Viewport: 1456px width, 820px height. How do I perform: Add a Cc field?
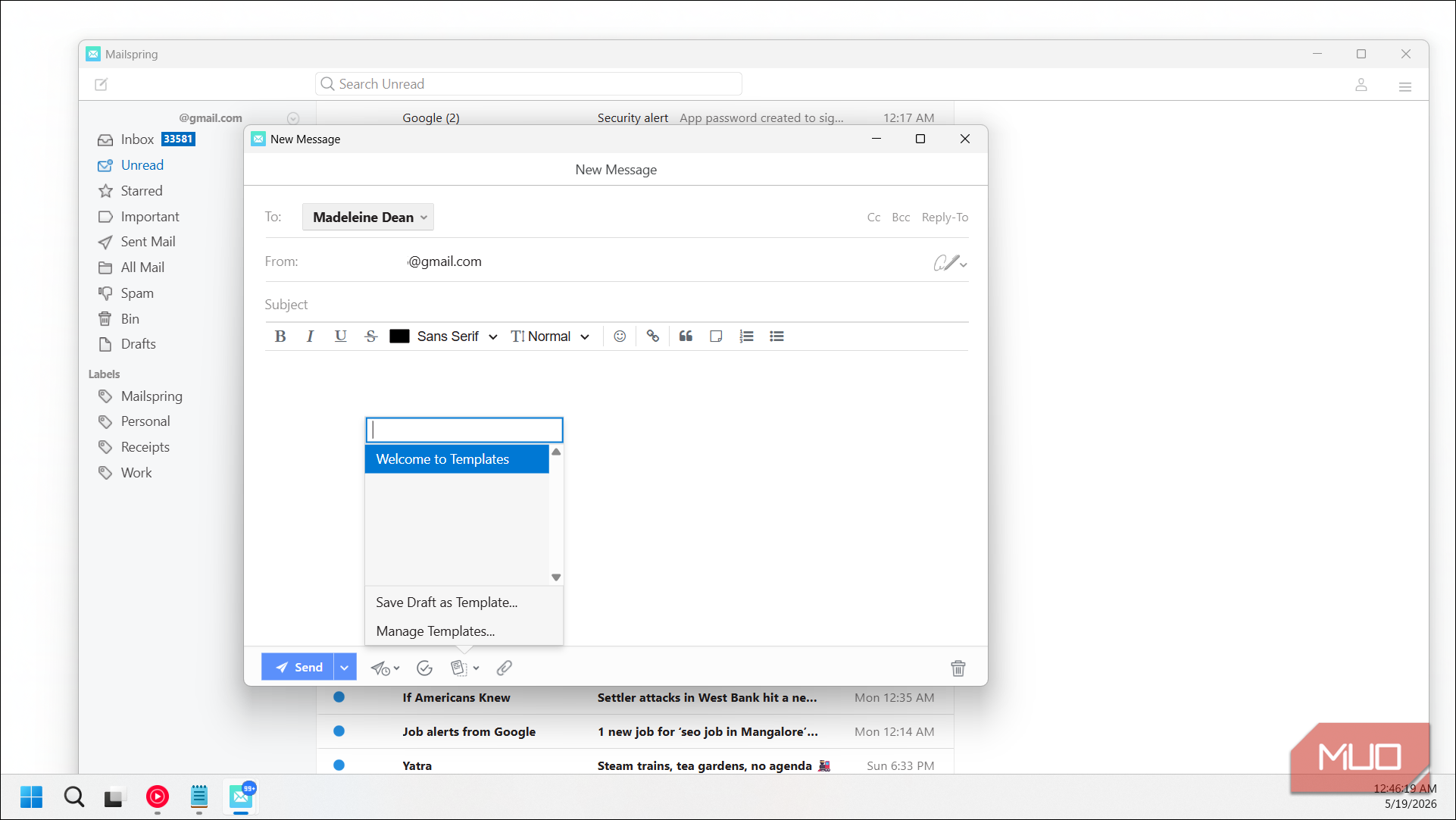point(873,218)
